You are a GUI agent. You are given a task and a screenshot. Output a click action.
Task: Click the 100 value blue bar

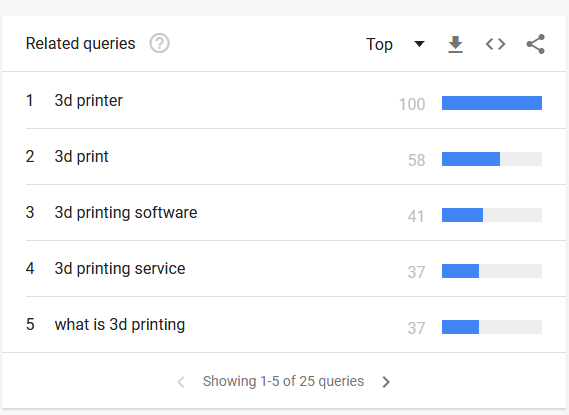[x=492, y=103]
